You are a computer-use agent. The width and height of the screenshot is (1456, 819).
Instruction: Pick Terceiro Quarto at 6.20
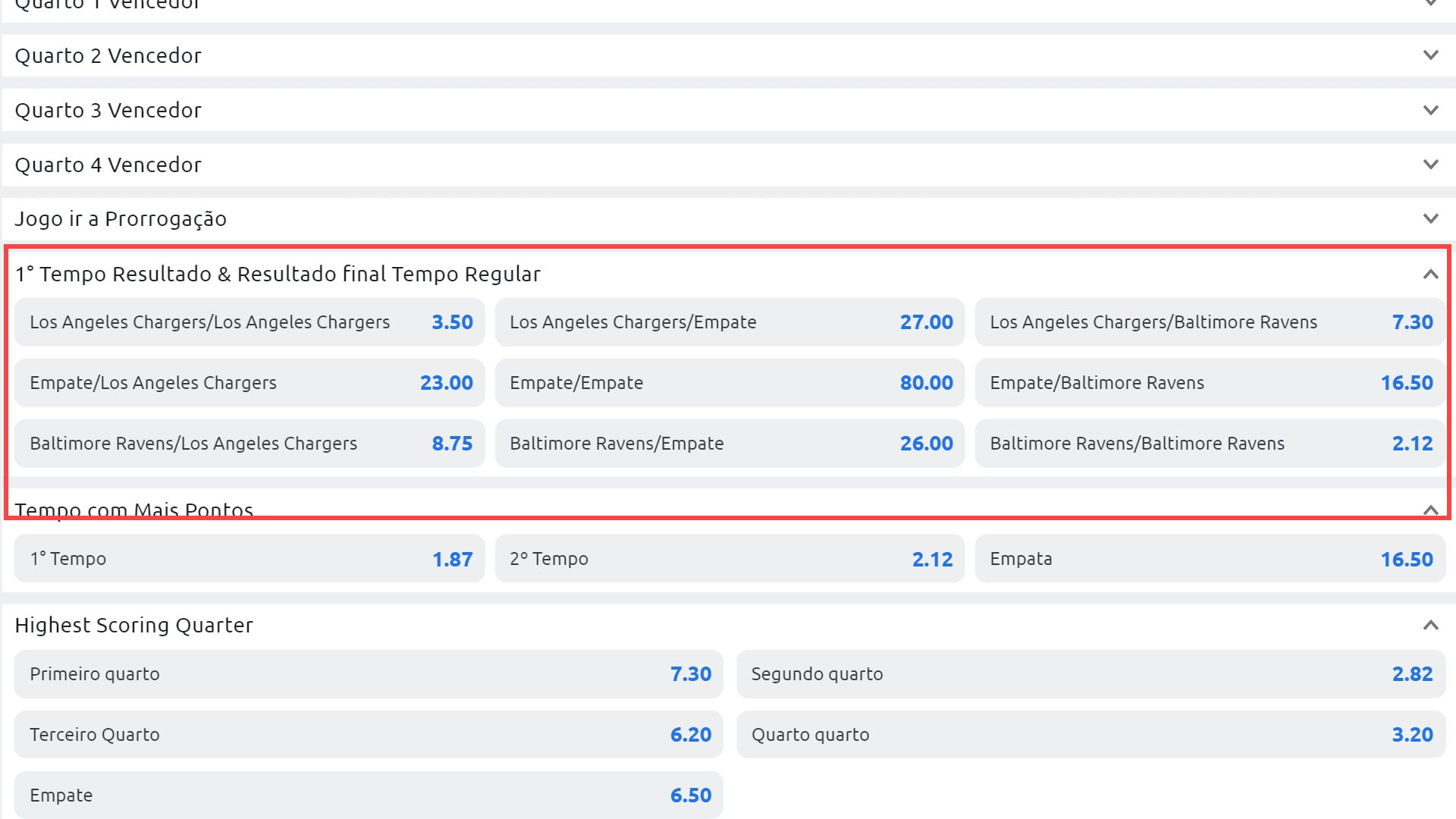tap(369, 735)
